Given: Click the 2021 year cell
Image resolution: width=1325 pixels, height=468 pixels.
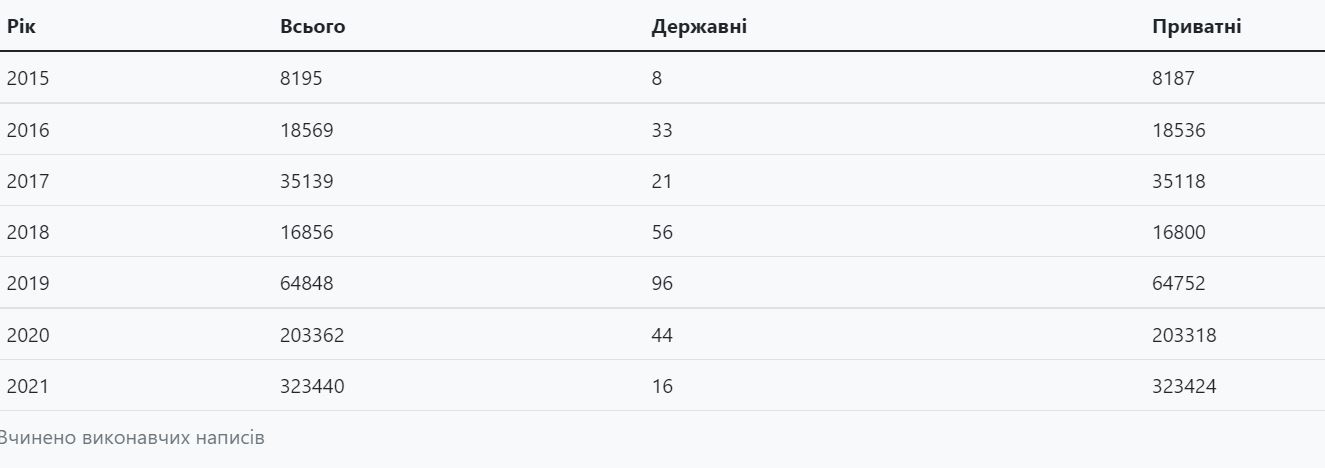Looking at the screenshot, I should [28, 386].
